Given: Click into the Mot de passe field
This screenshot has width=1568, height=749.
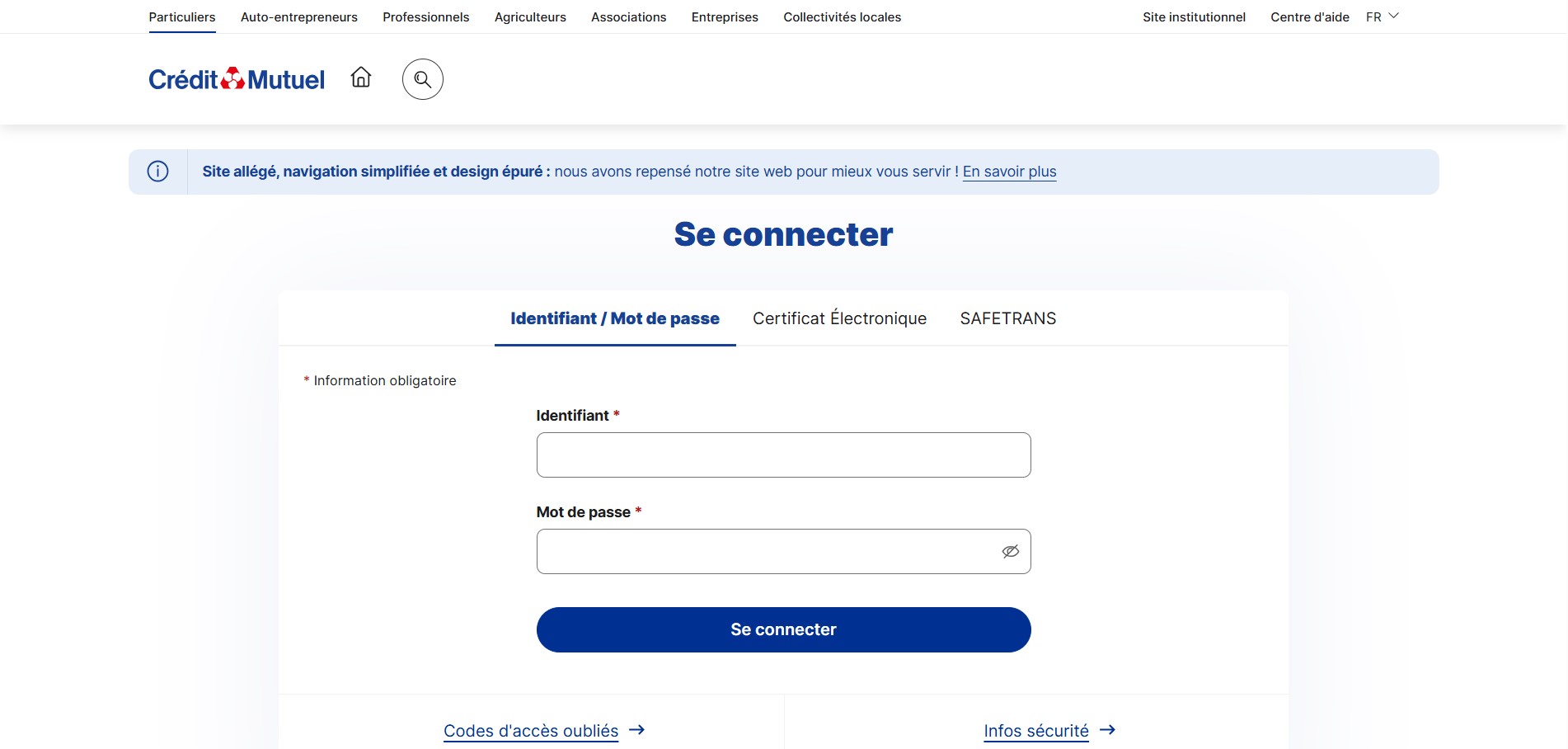Looking at the screenshot, I should click(767, 551).
